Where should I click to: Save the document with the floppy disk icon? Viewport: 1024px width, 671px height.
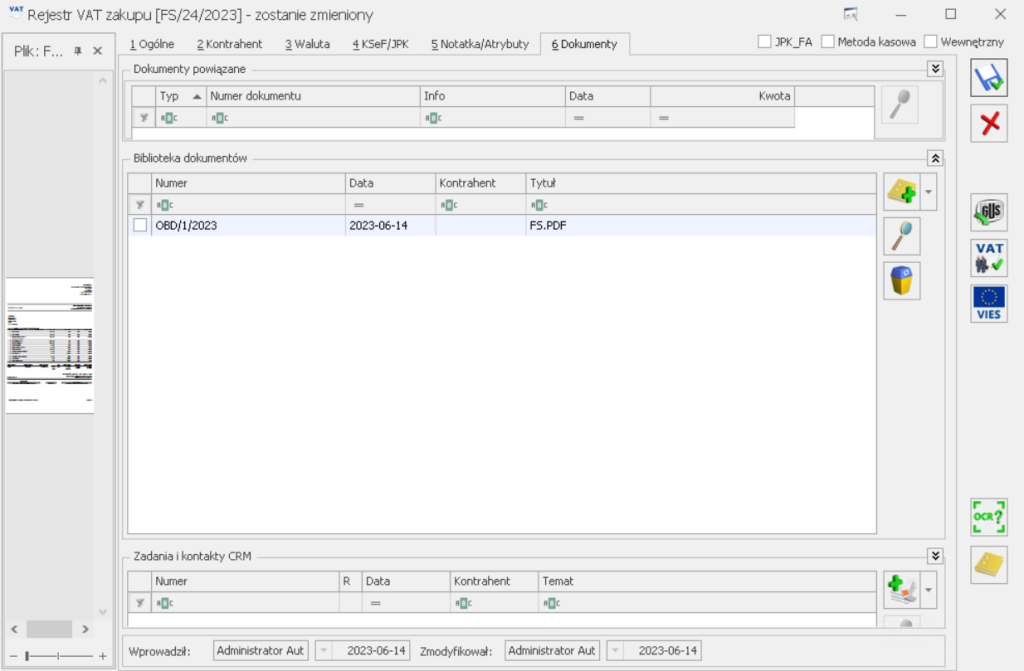[x=989, y=78]
